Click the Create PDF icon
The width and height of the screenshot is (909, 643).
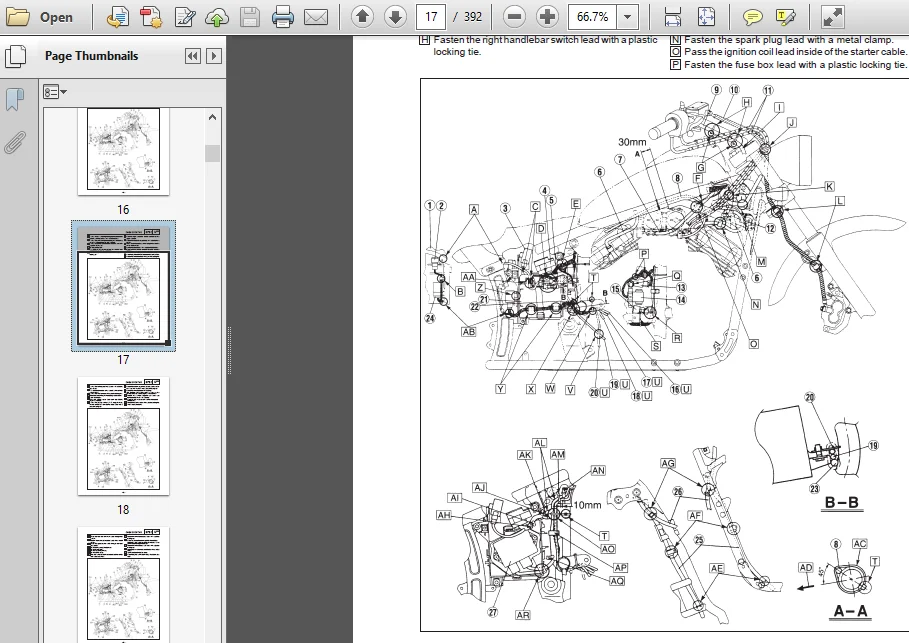point(151,17)
